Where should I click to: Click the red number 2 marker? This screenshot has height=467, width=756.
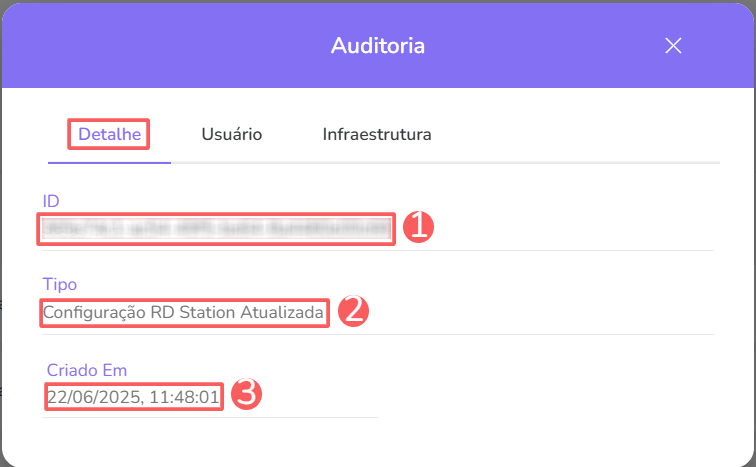[354, 312]
